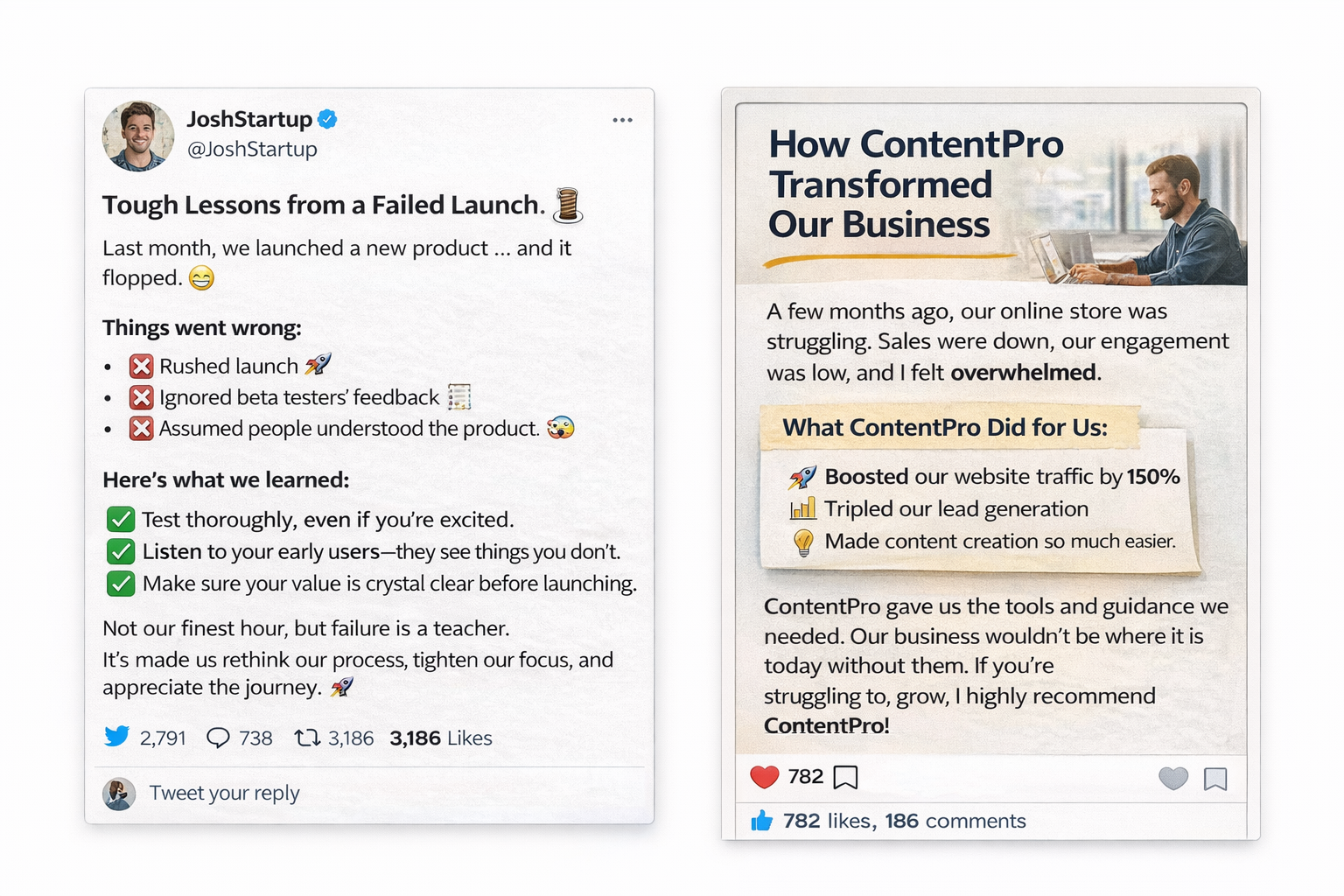
Task: Click the red heart icon on the ContentPro post
Action: pyautogui.click(x=765, y=775)
